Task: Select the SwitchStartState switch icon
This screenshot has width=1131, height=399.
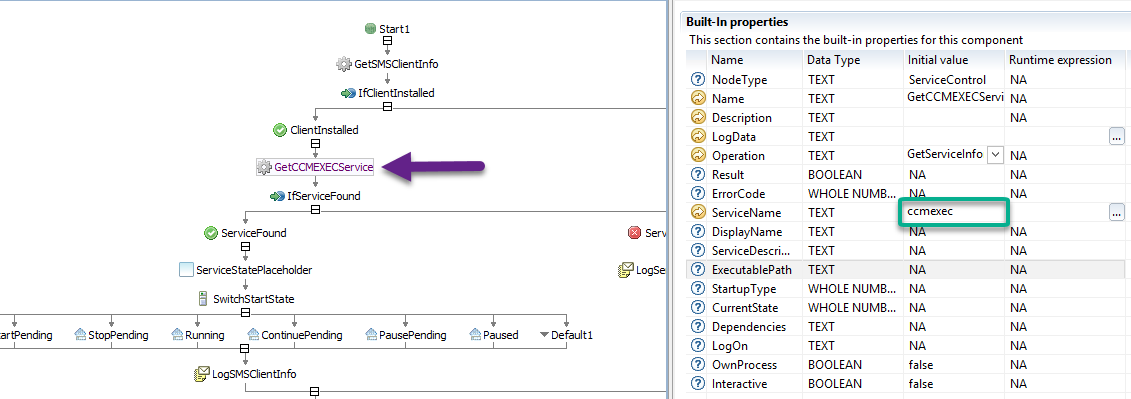Action: [203, 299]
